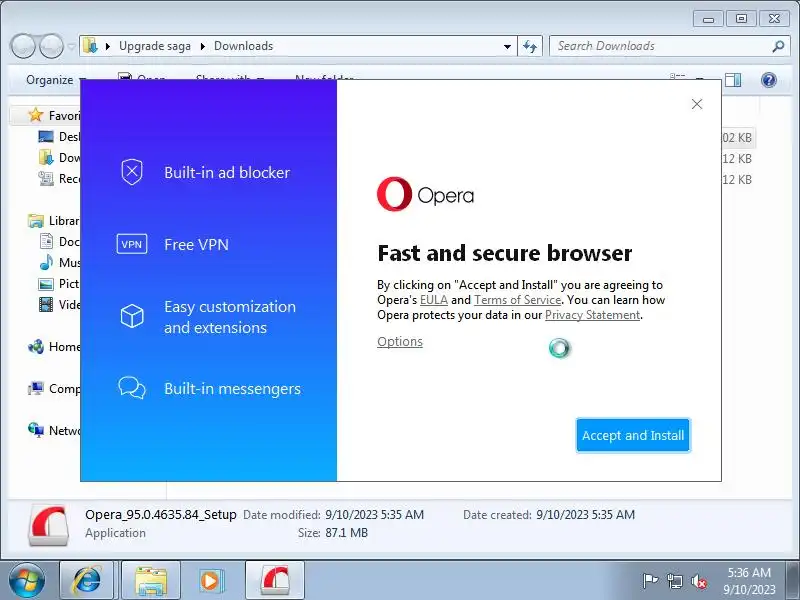Click the Opera logo icon

point(394,194)
